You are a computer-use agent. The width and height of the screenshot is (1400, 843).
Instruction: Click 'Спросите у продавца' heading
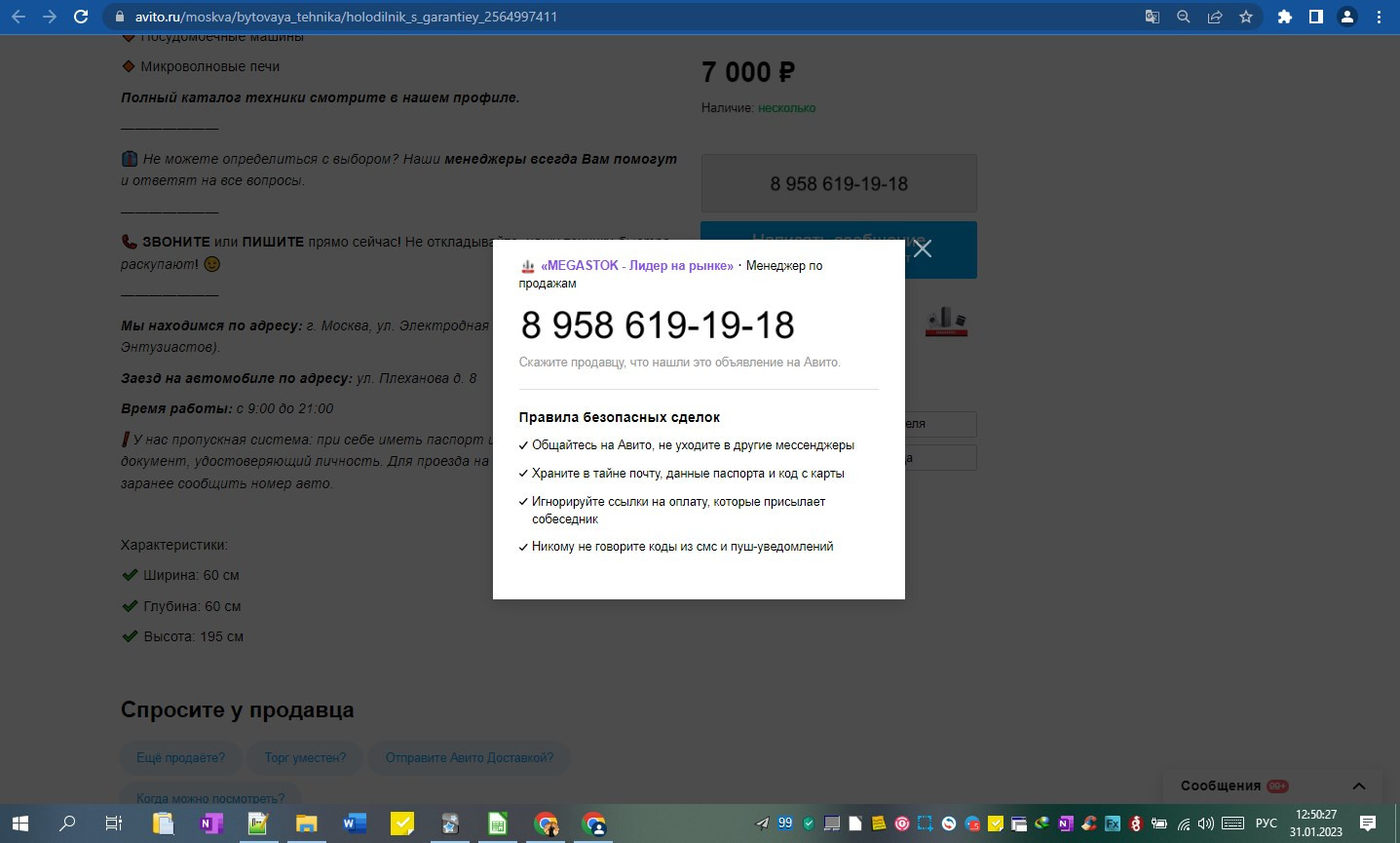pos(237,710)
